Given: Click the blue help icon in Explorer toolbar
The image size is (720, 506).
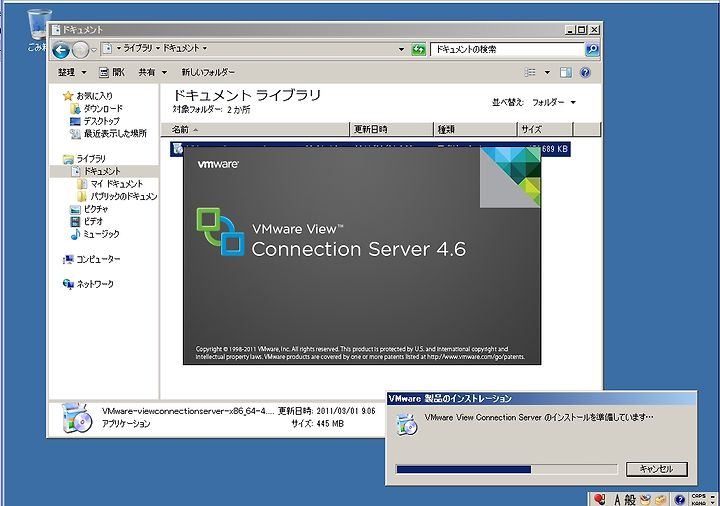Looking at the screenshot, I should coord(585,72).
